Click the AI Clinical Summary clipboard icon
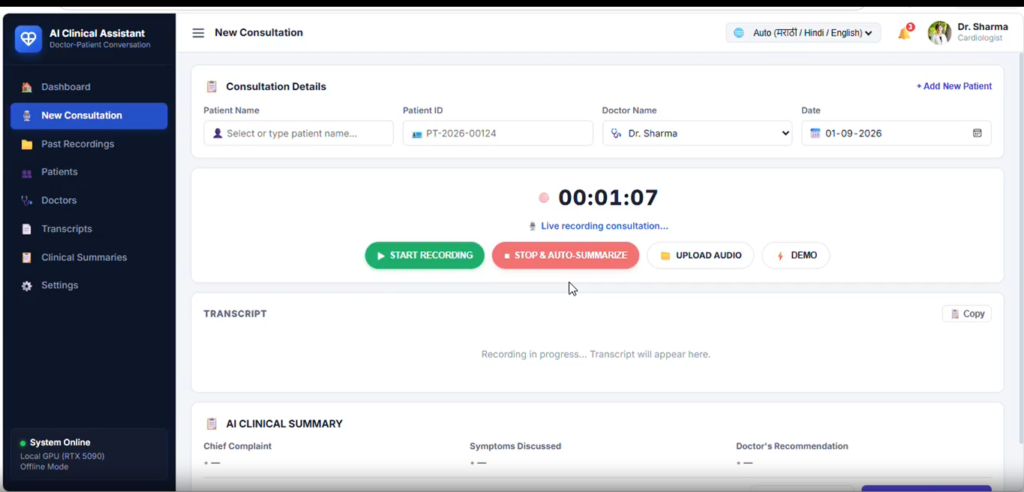Viewport: 1024px width, 492px height. 212,423
